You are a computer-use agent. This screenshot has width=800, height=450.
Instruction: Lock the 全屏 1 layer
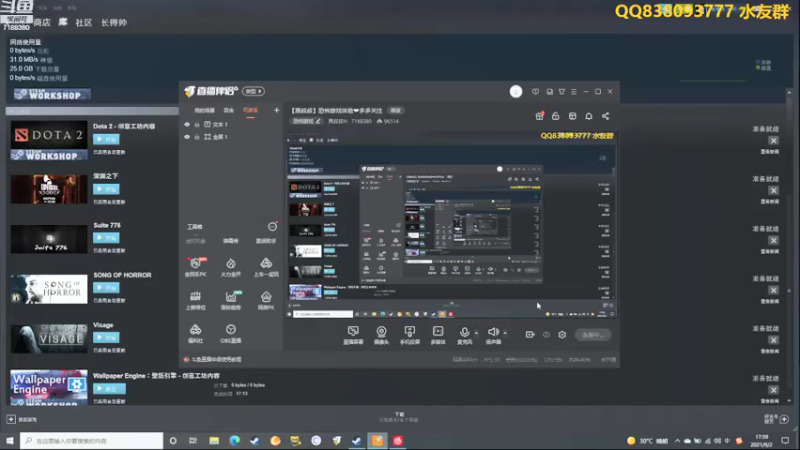[x=197, y=137]
